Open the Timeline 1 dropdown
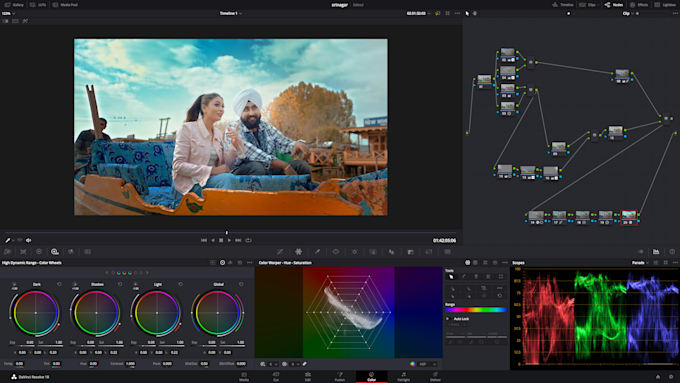The image size is (680, 383). [230, 13]
